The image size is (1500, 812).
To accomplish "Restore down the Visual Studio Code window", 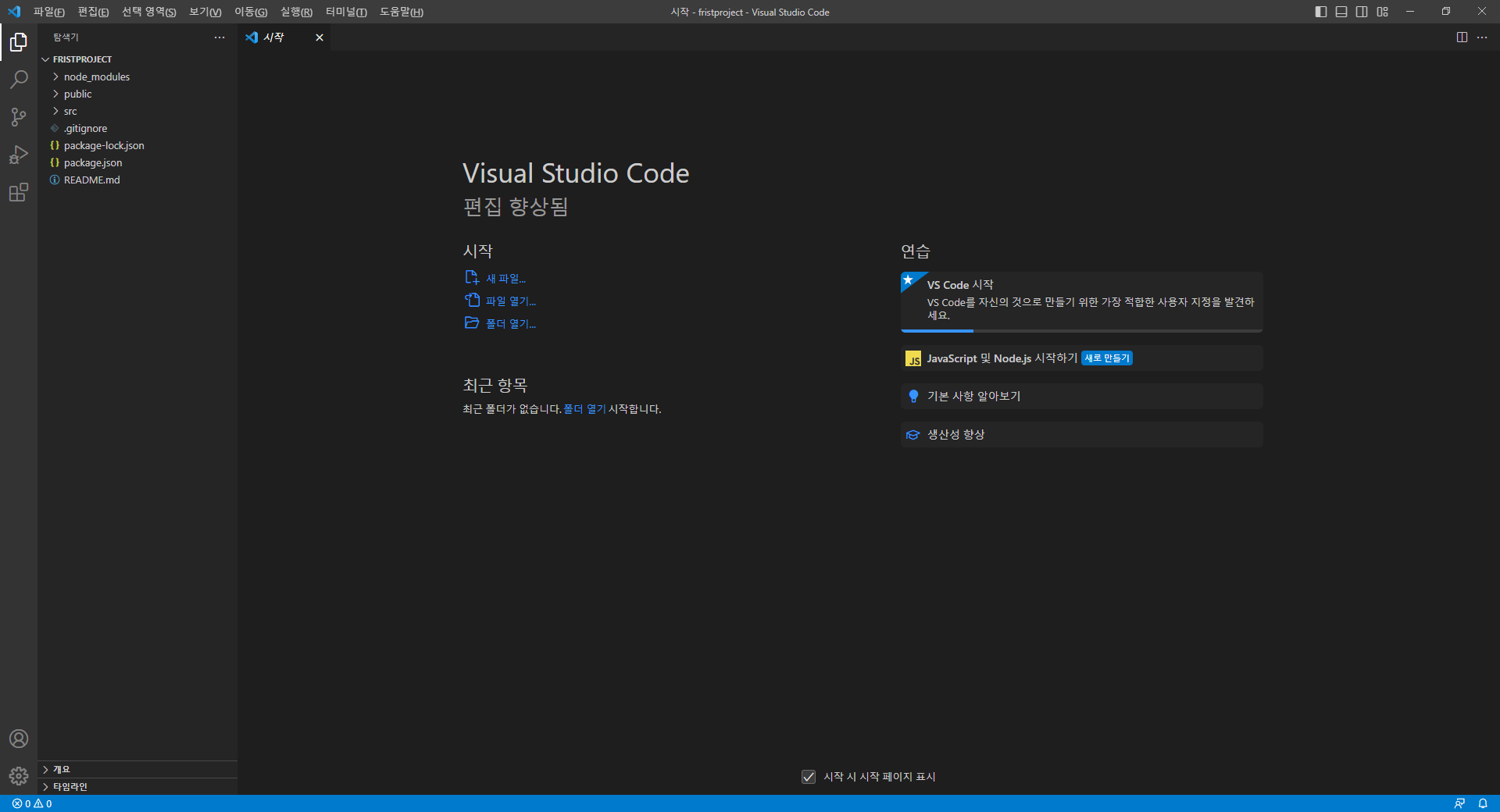I will coord(1446,12).
